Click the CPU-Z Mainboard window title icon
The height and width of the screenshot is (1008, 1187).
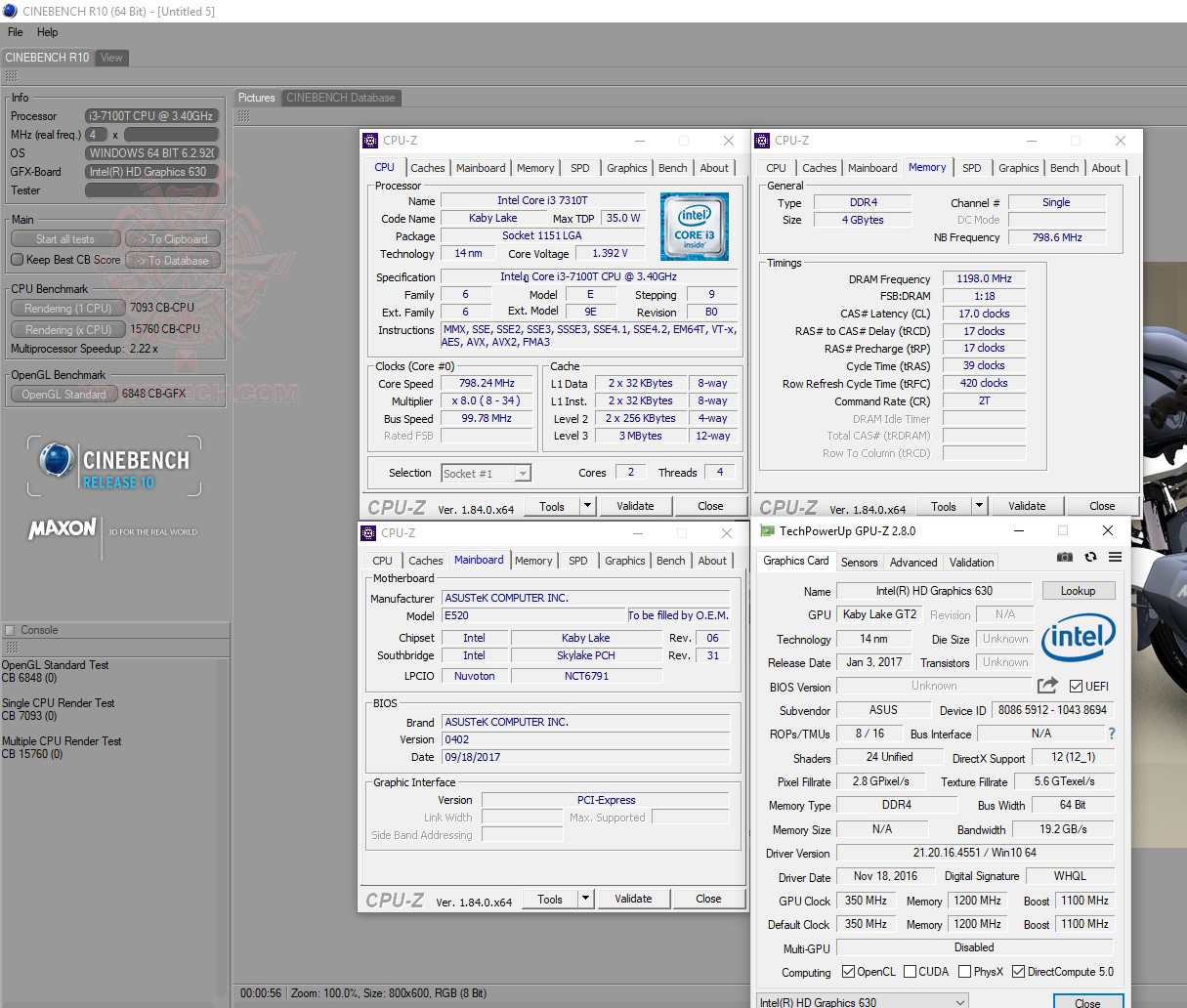[368, 533]
